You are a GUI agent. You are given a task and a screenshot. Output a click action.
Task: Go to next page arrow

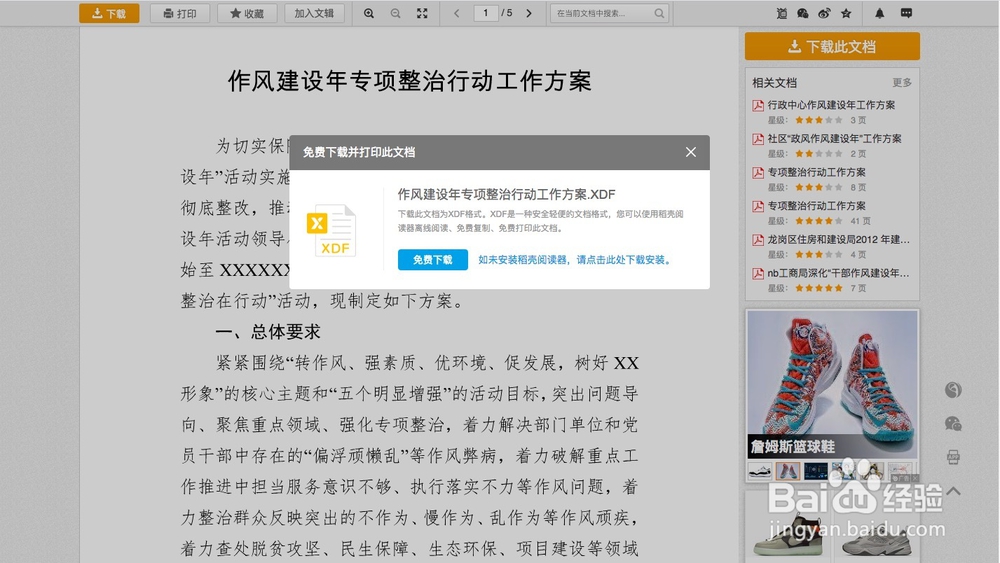coord(529,13)
